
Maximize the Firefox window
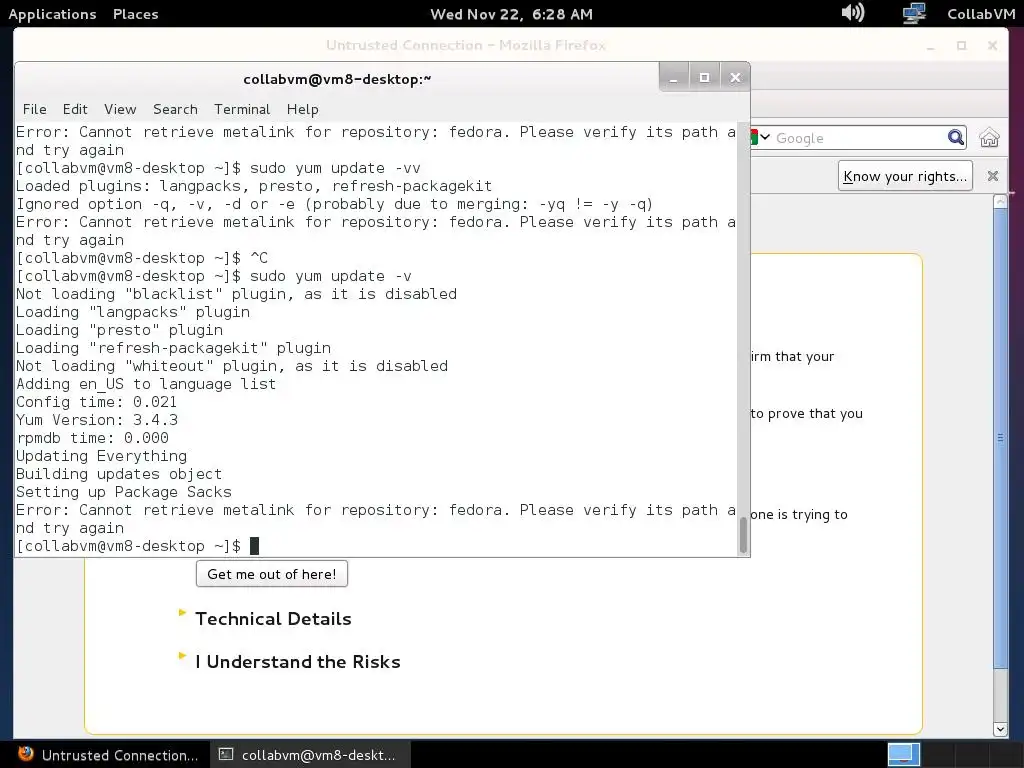(961, 46)
